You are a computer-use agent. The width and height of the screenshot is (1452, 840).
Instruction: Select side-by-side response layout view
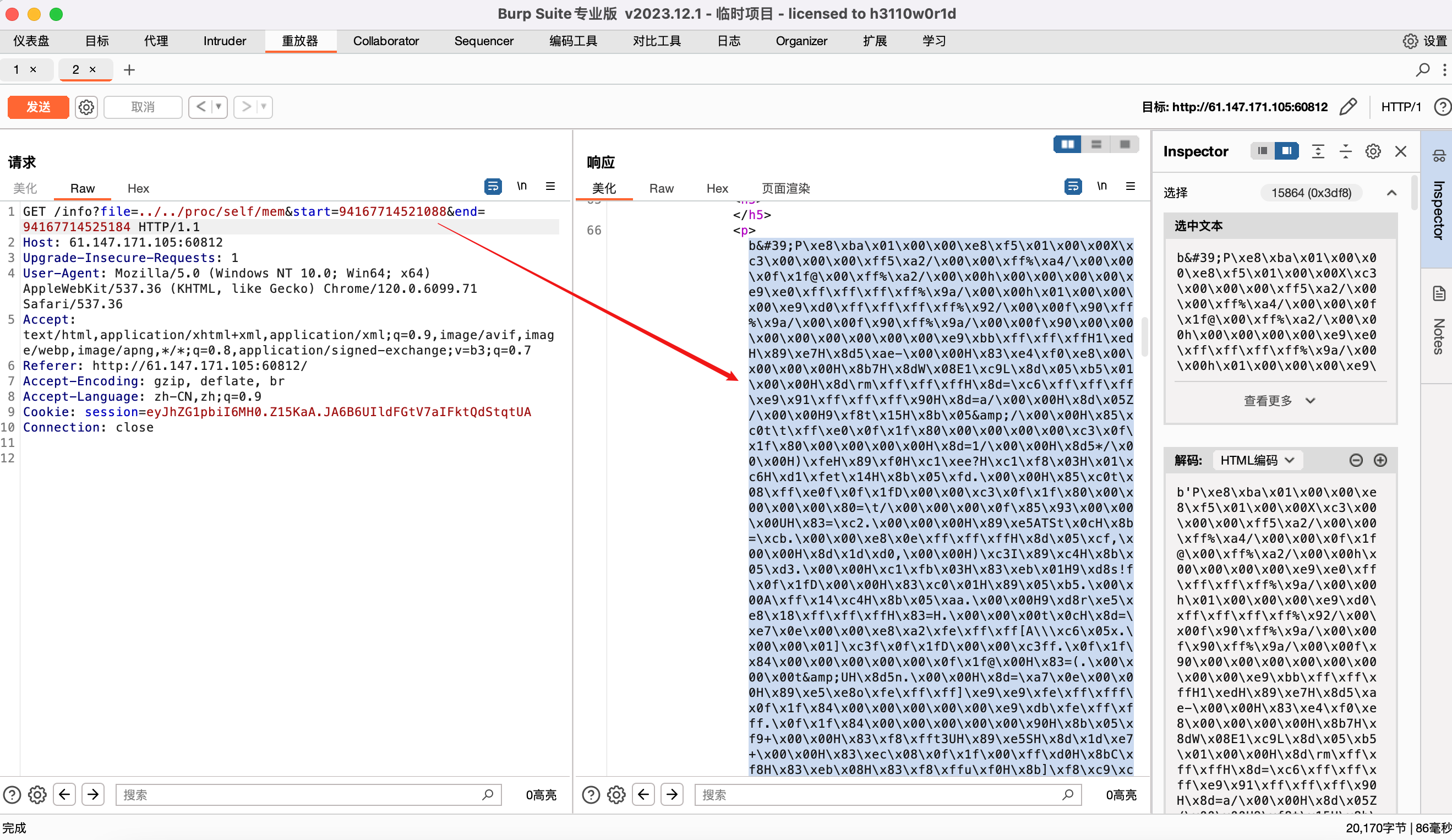pyautogui.click(x=1067, y=144)
